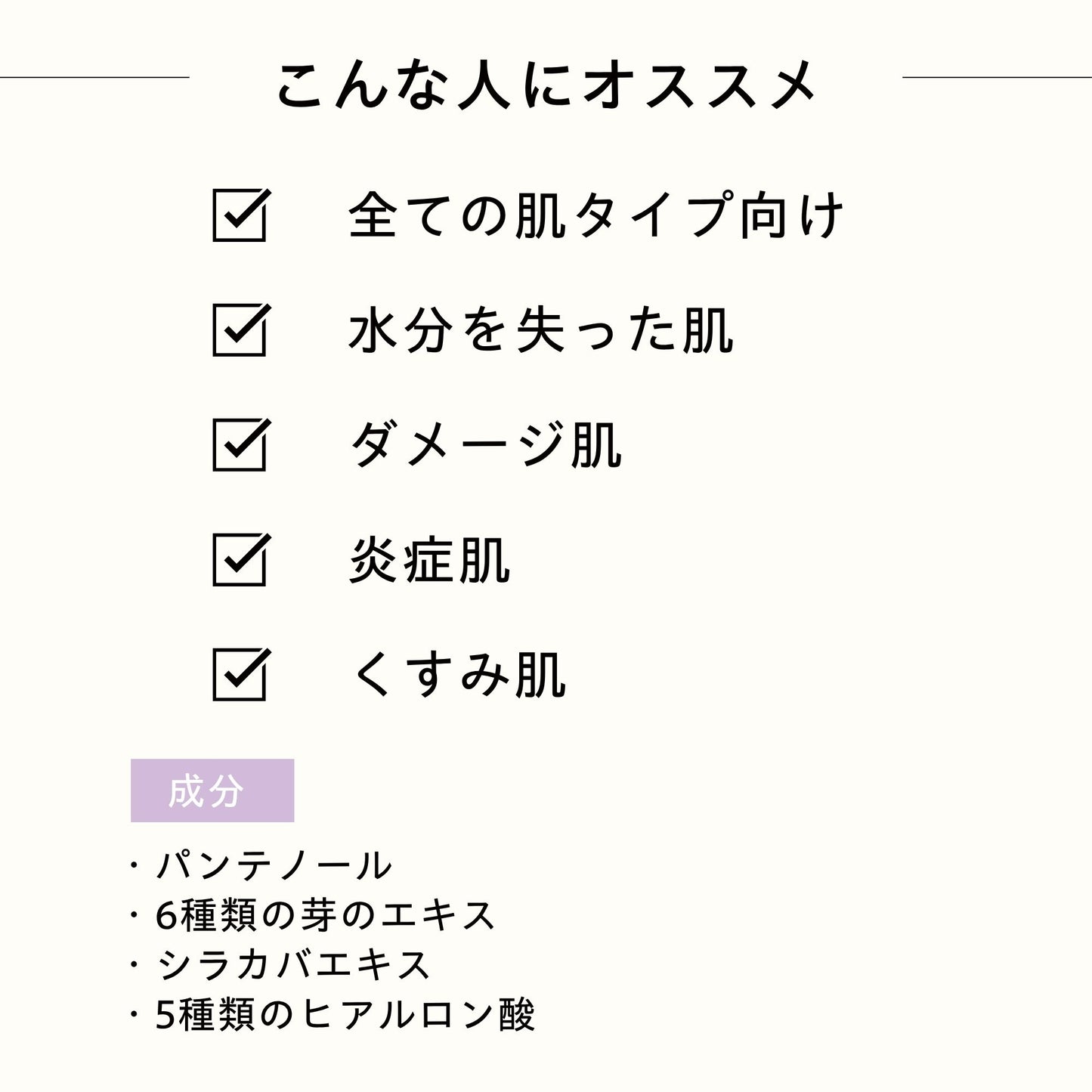Uncheck the box beside 炎症肌
Image resolution: width=1092 pixels, height=1092 pixels.
(240, 560)
